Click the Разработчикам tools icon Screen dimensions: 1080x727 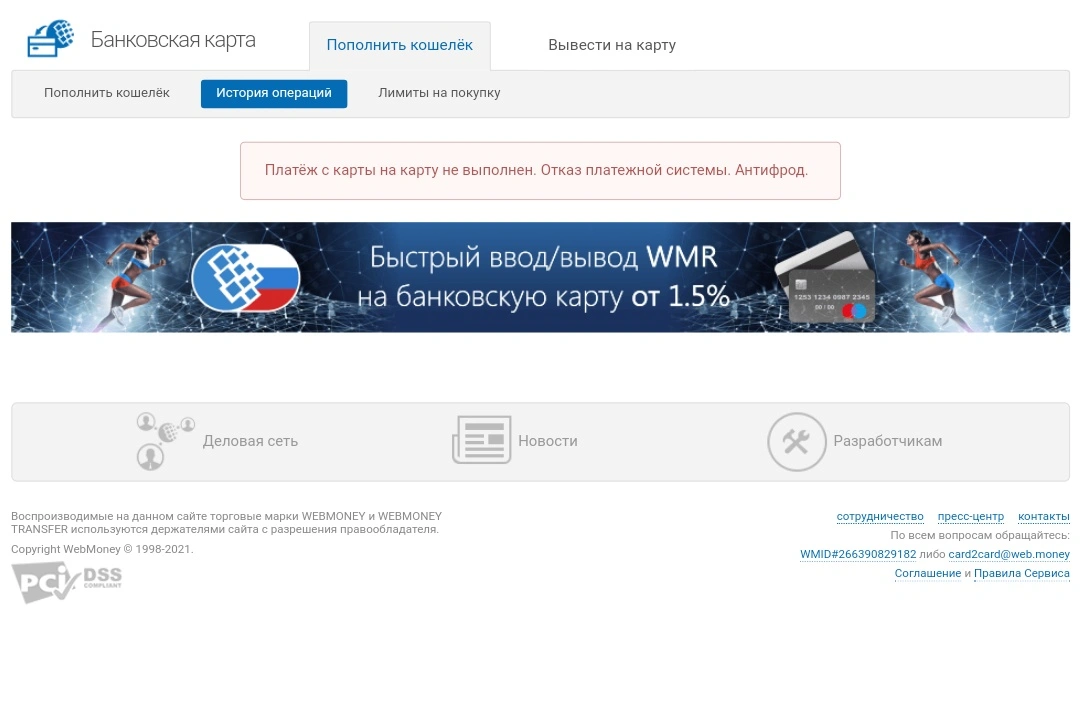click(797, 442)
